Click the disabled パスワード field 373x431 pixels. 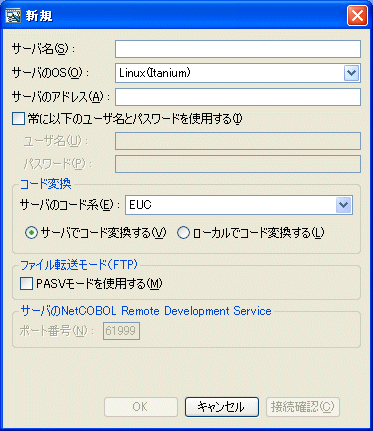tap(238, 164)
